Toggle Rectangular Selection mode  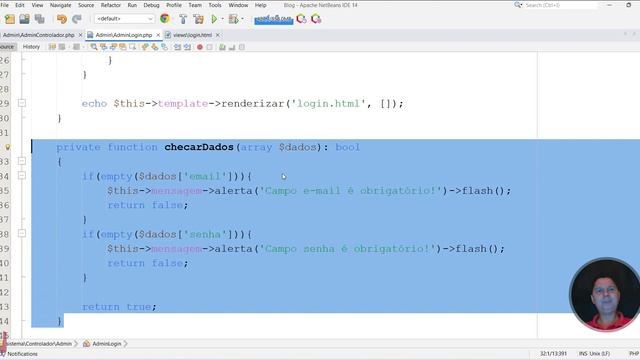tap(132, 47)
